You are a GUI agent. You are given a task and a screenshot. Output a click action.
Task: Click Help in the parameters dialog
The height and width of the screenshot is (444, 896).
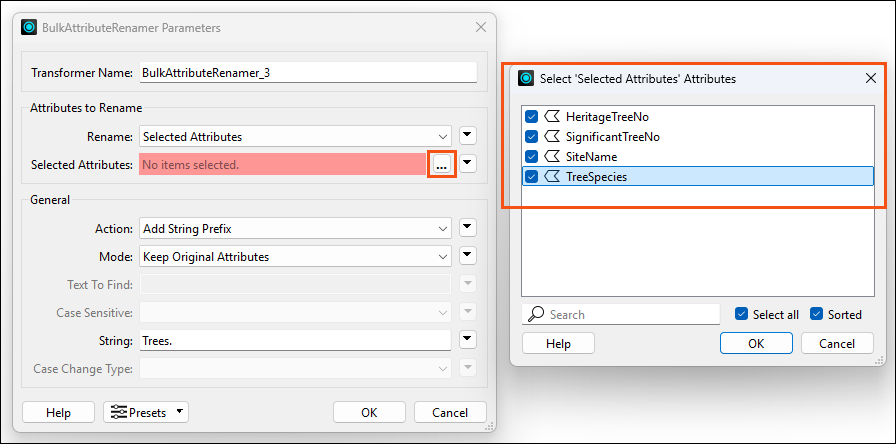pos(58,413)
